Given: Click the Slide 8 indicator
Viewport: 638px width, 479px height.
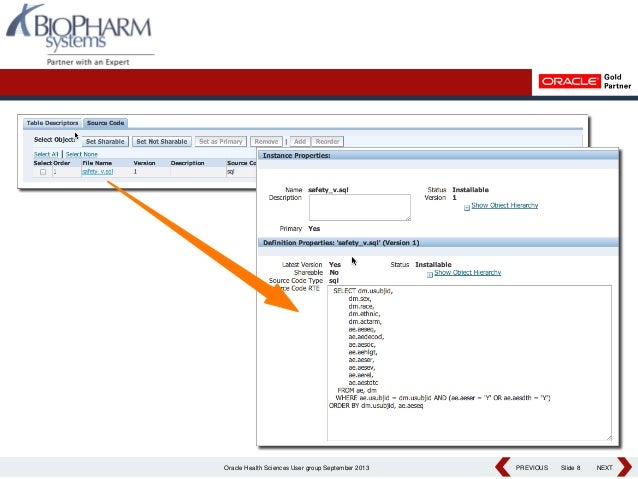Looking at the screenshot, I should tap(570, 468).
